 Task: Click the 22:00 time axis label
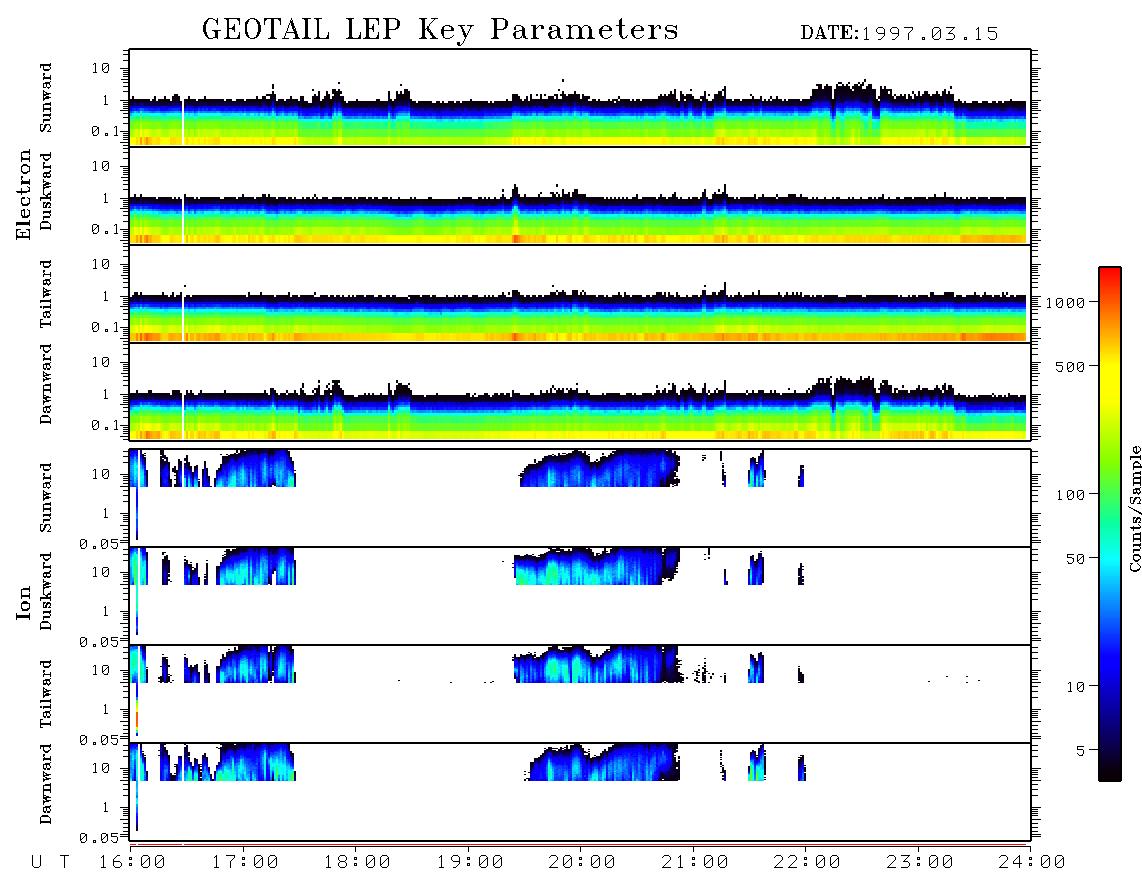pyautogui.click(x=807, y=863)
